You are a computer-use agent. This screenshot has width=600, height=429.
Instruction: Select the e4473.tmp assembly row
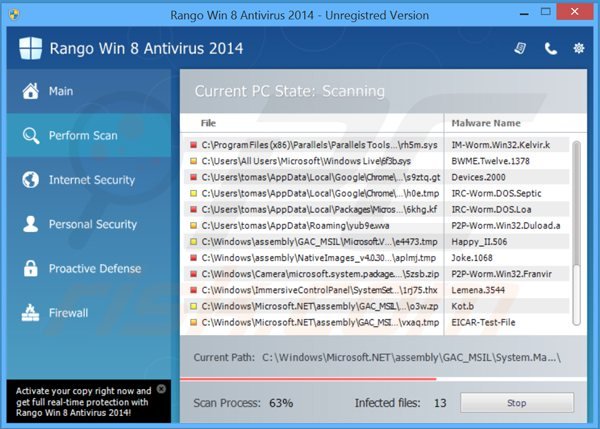(377, 241)
